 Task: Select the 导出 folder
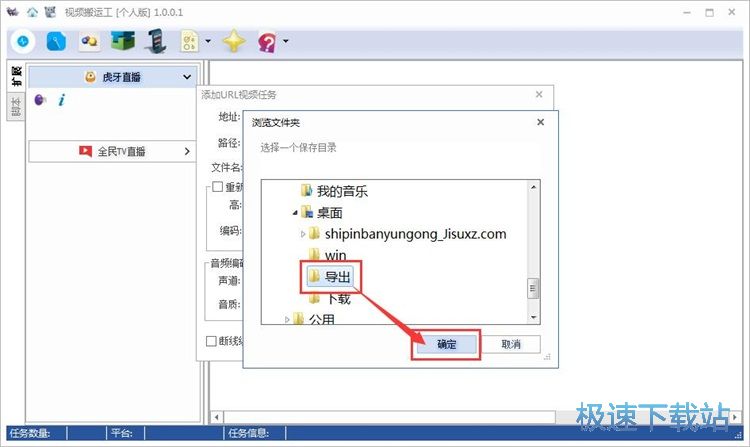point(330,276)
